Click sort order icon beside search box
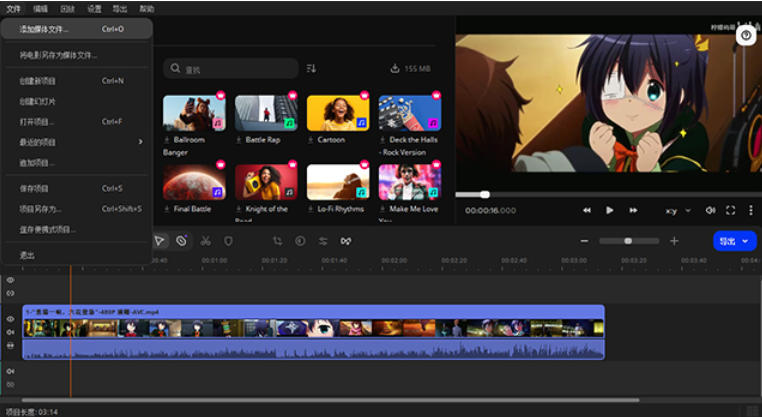 coord(311,69)
